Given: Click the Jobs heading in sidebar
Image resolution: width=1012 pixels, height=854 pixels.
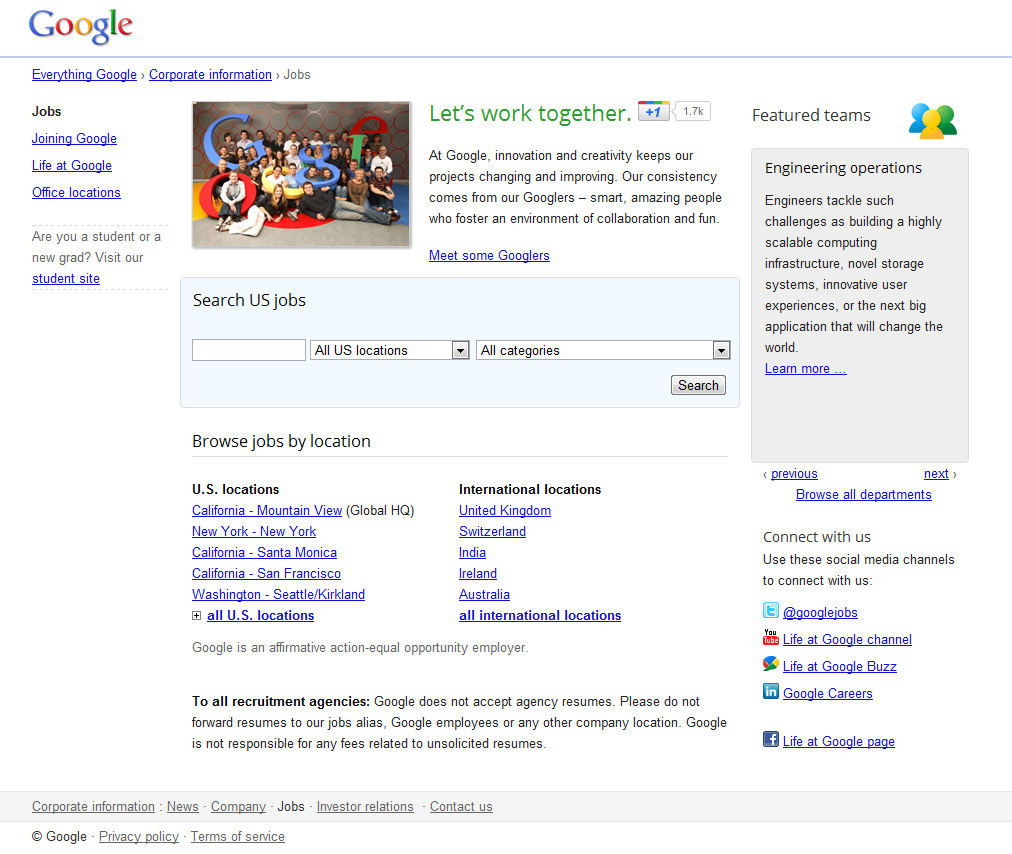Looking at the screenshot, I should 46,112.
